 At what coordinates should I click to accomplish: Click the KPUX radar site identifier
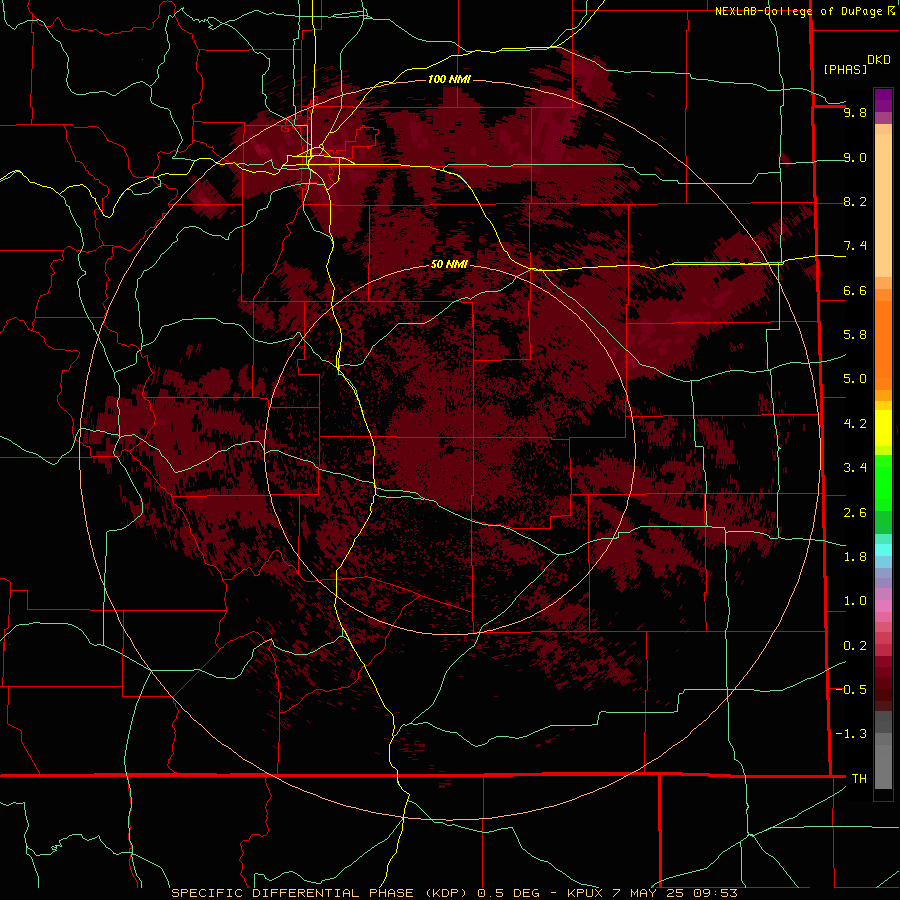[x=585, y=893]
